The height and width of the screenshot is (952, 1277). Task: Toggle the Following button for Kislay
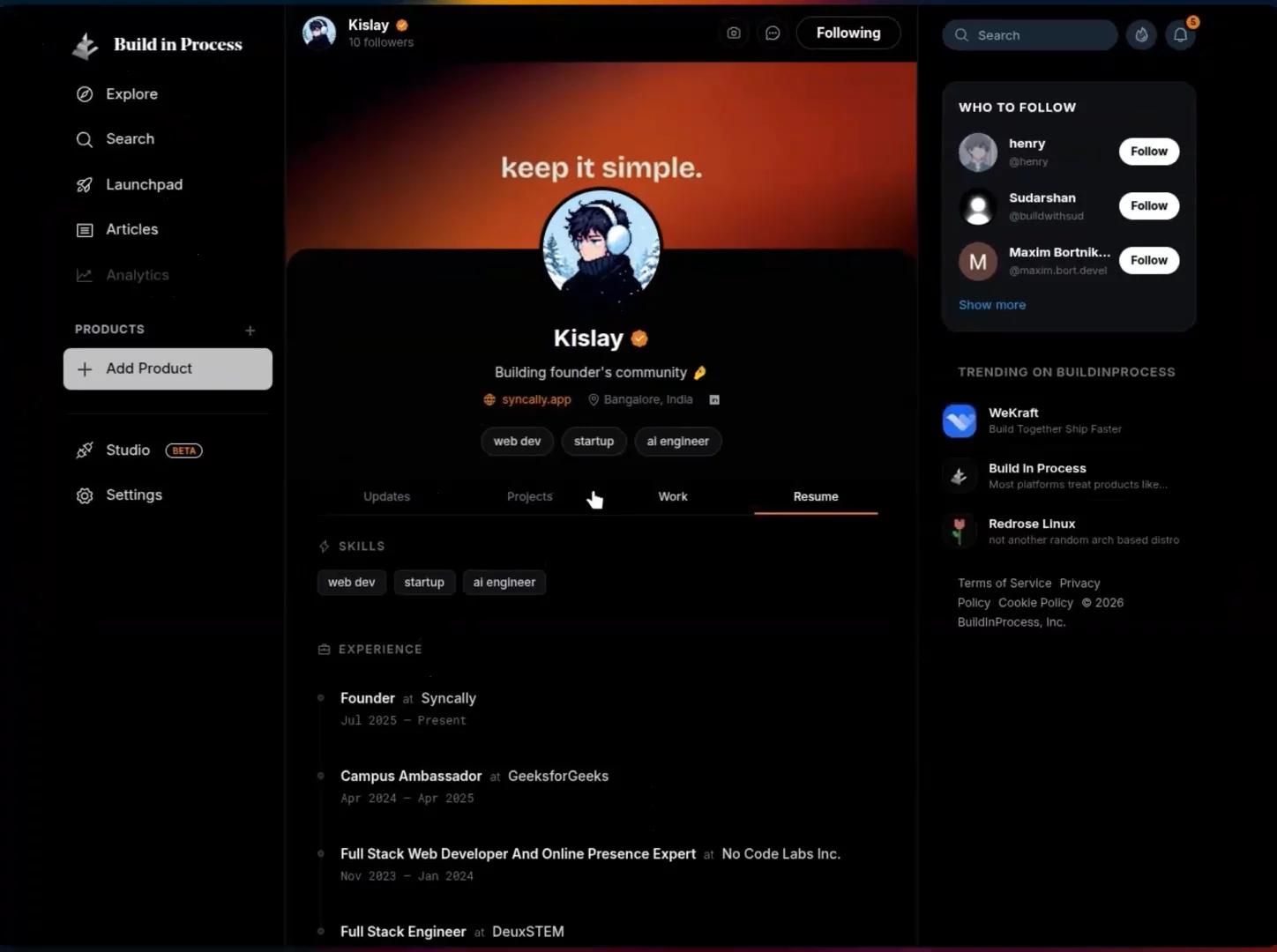click(x=848, y=33)
